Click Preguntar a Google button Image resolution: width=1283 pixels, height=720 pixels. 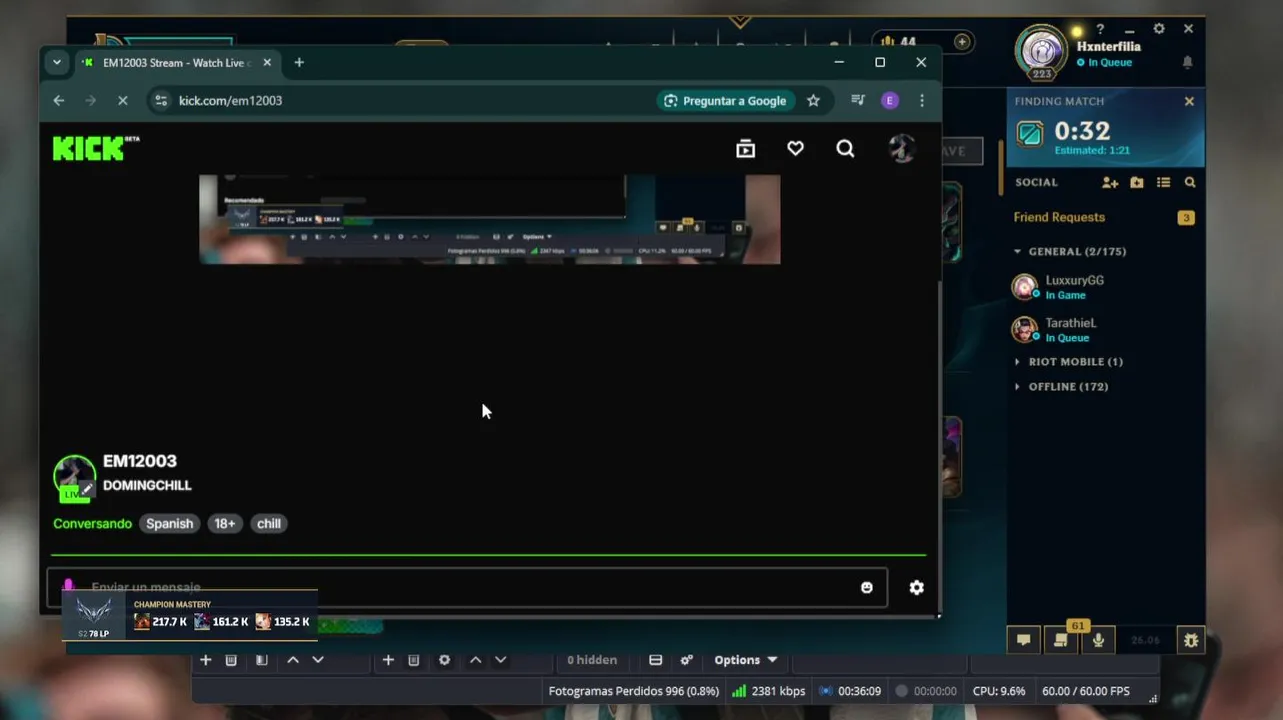[x=725, y=100]
